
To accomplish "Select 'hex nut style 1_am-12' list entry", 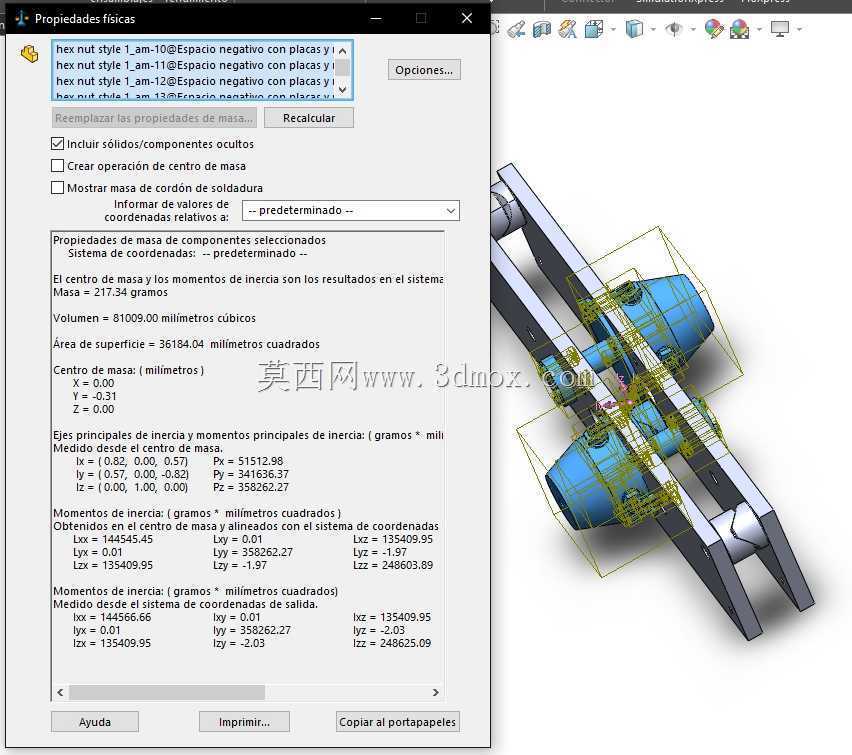I will (x=193, y=81).
